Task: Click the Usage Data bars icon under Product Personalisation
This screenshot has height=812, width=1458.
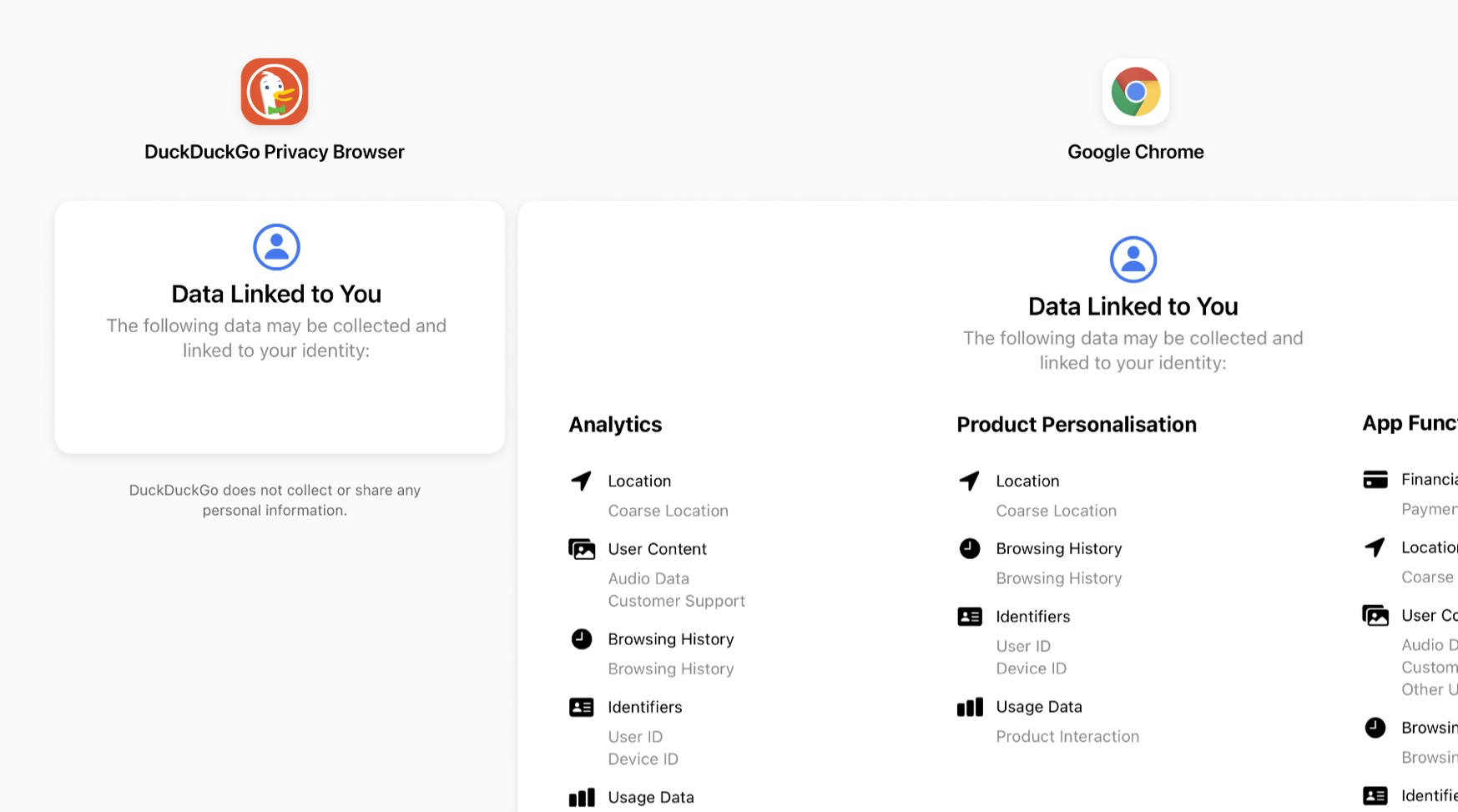Action: pyautogui.click(x=970, y=708)
